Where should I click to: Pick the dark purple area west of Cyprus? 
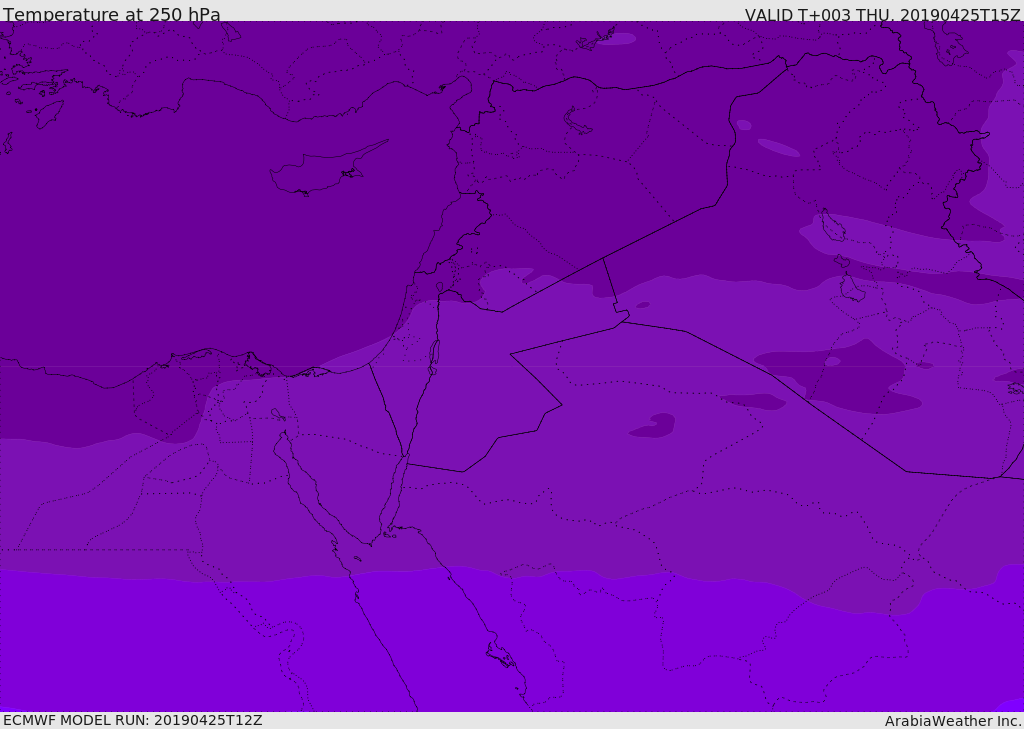(x=150, y=200)
